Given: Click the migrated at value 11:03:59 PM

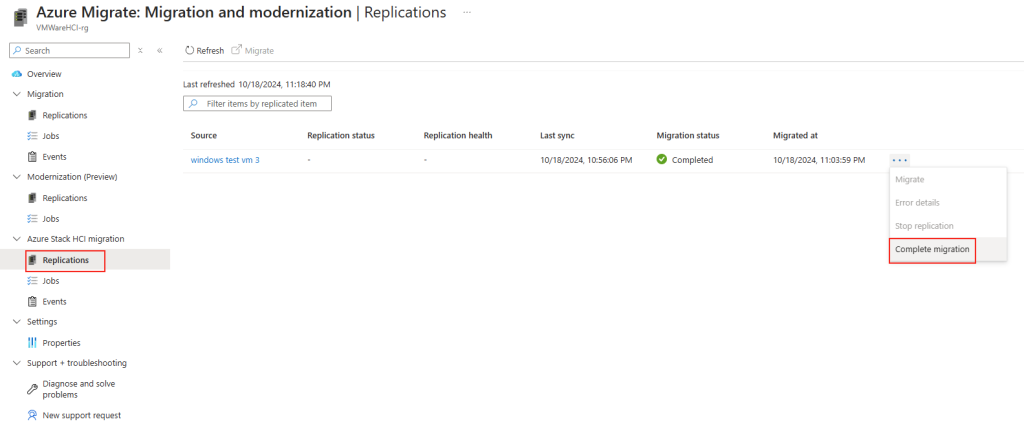Looking at the screenshot, I should (819, 159).
